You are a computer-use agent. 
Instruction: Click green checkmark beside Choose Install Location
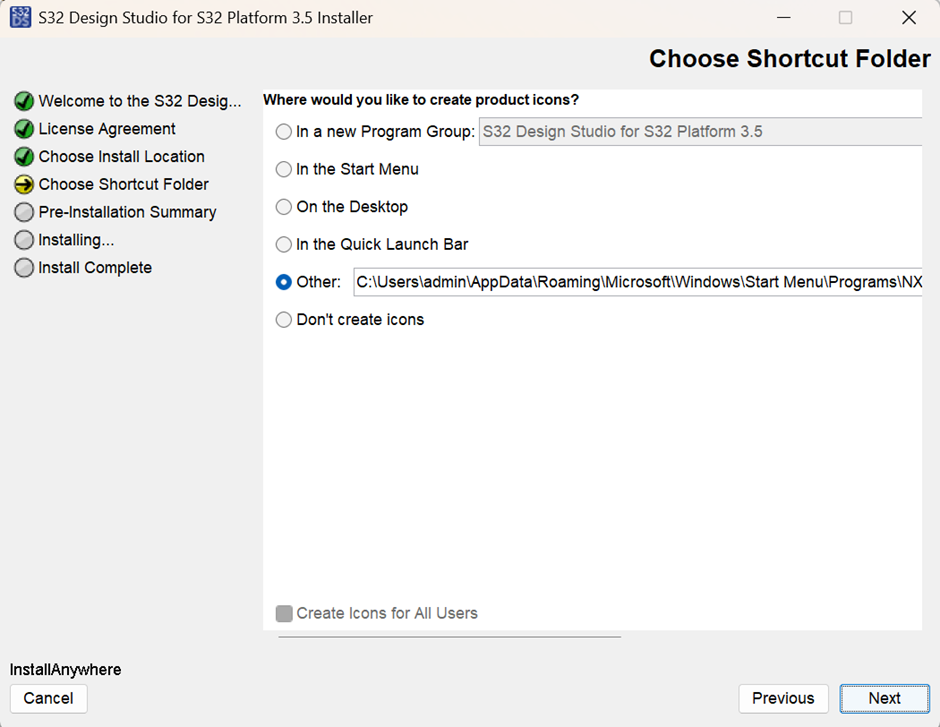tap(24, 156)
